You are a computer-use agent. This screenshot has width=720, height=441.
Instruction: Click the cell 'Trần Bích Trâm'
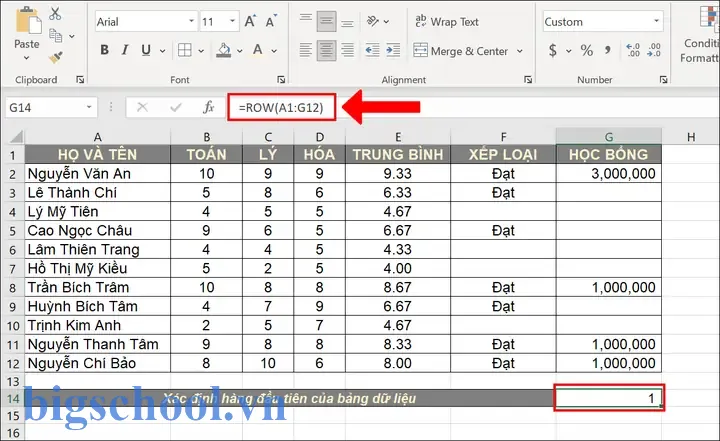click(x=97, y=287)
